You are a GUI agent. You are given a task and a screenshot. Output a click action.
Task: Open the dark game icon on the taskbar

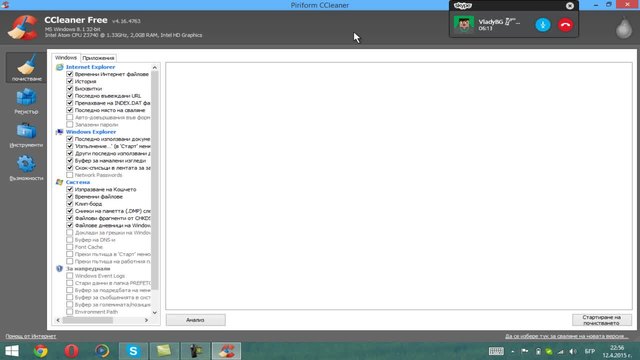[196, 351]
